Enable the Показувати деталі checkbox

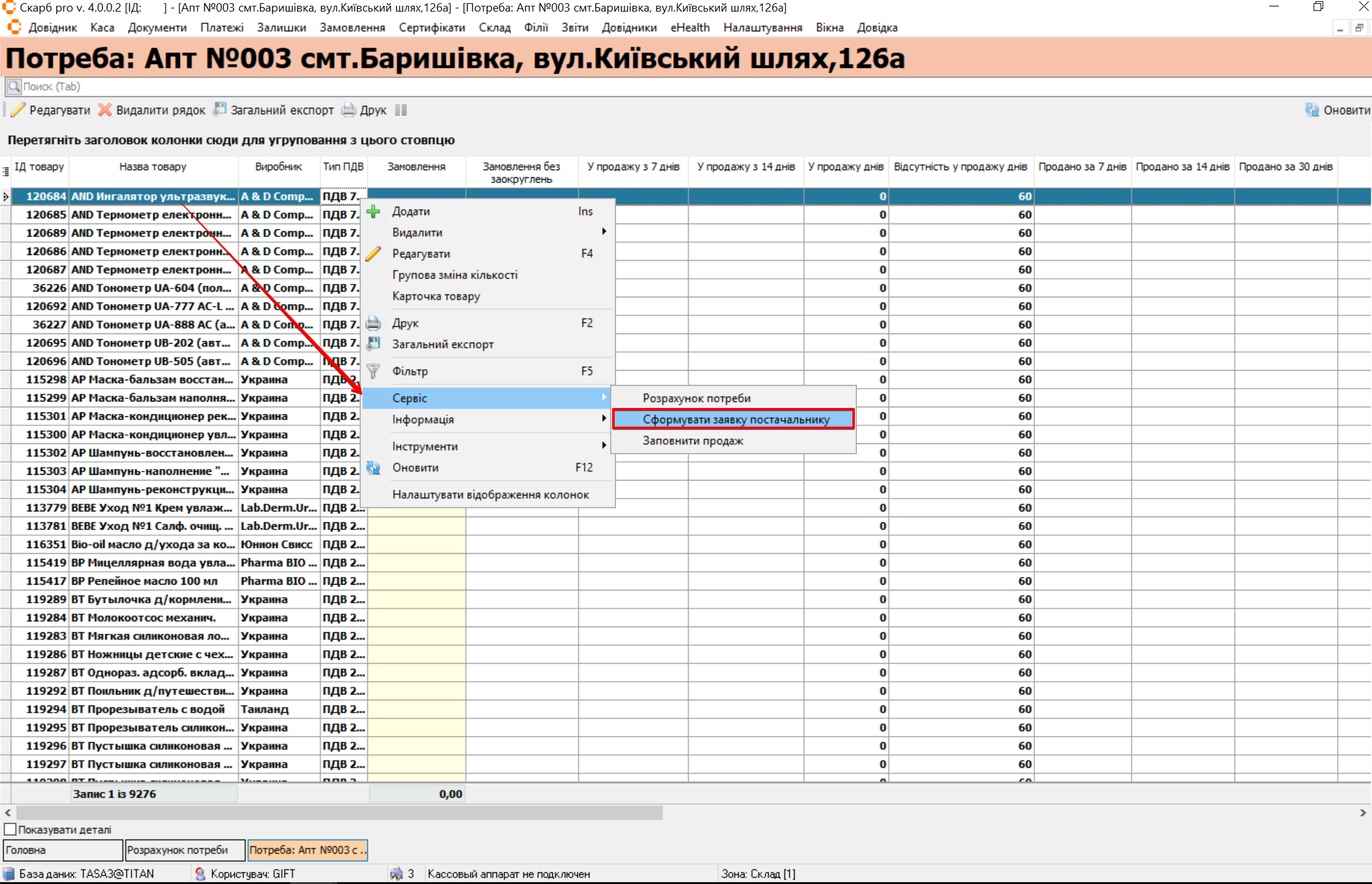click(10, 829)
